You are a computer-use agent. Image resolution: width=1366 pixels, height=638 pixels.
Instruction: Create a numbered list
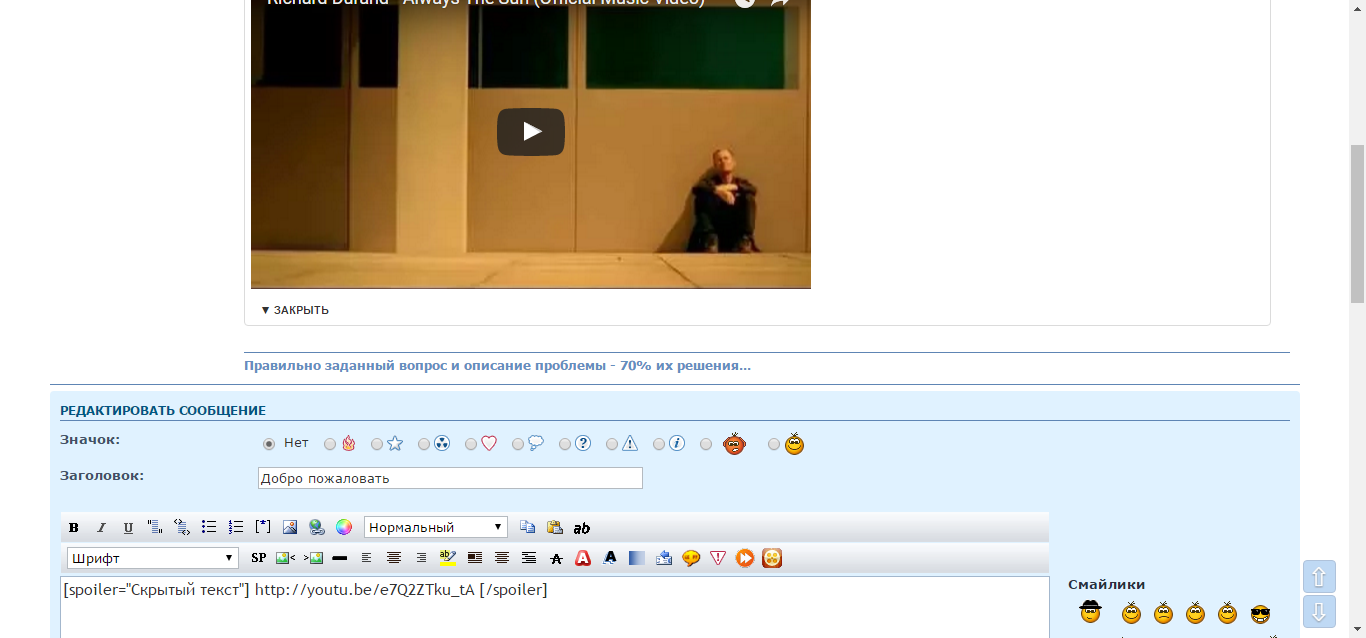click(x=236, y=527)
